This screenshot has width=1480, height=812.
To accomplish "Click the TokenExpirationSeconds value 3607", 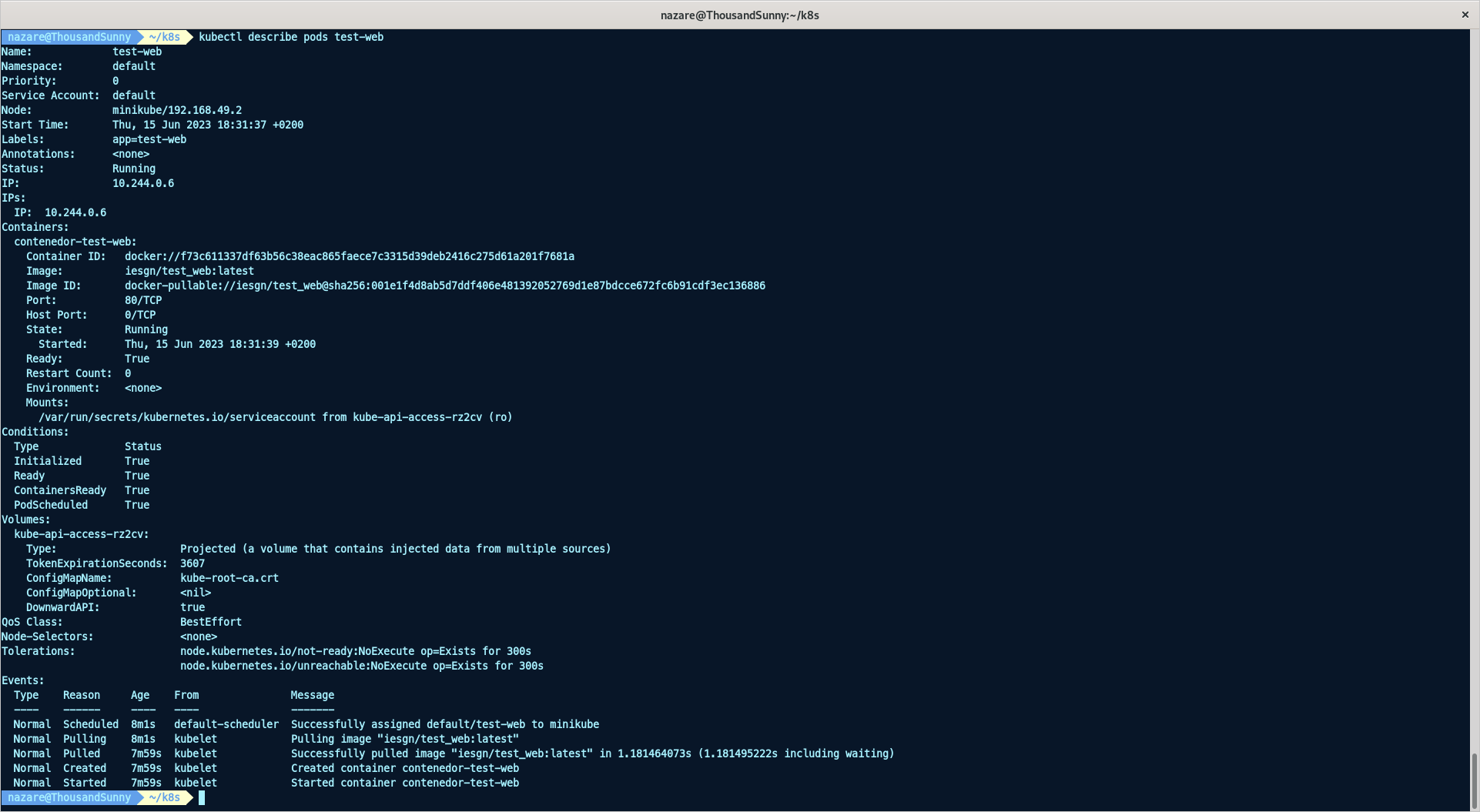I will (x=192, y=563).
